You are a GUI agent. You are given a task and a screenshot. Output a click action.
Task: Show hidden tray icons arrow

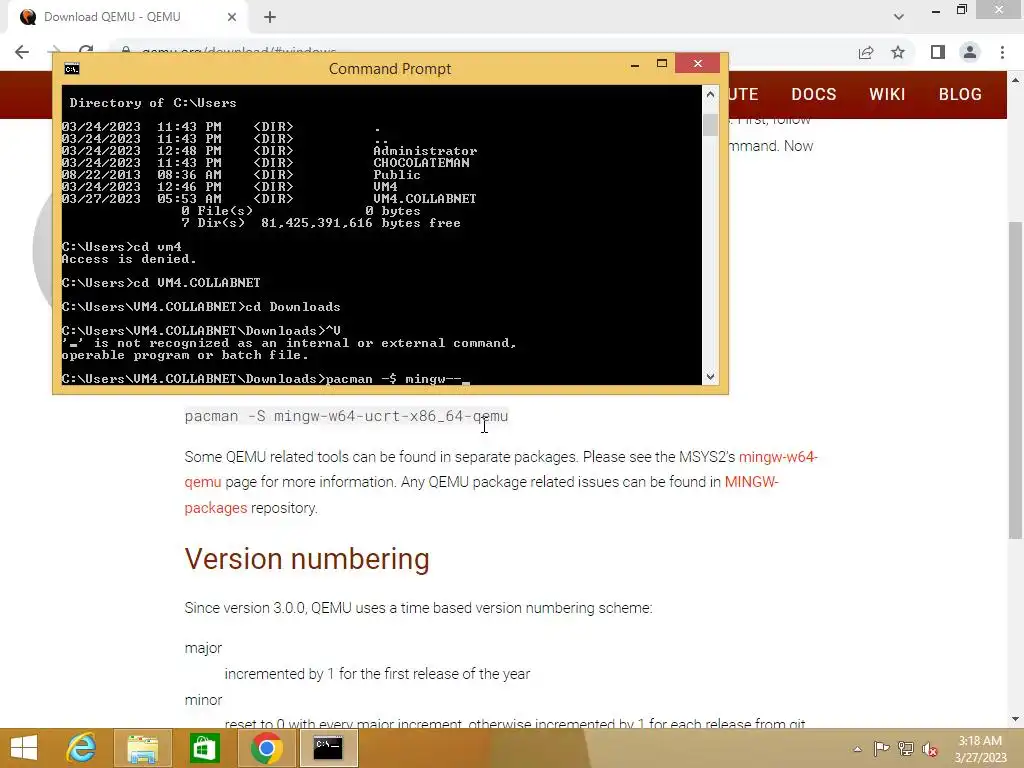click(857, 749)
